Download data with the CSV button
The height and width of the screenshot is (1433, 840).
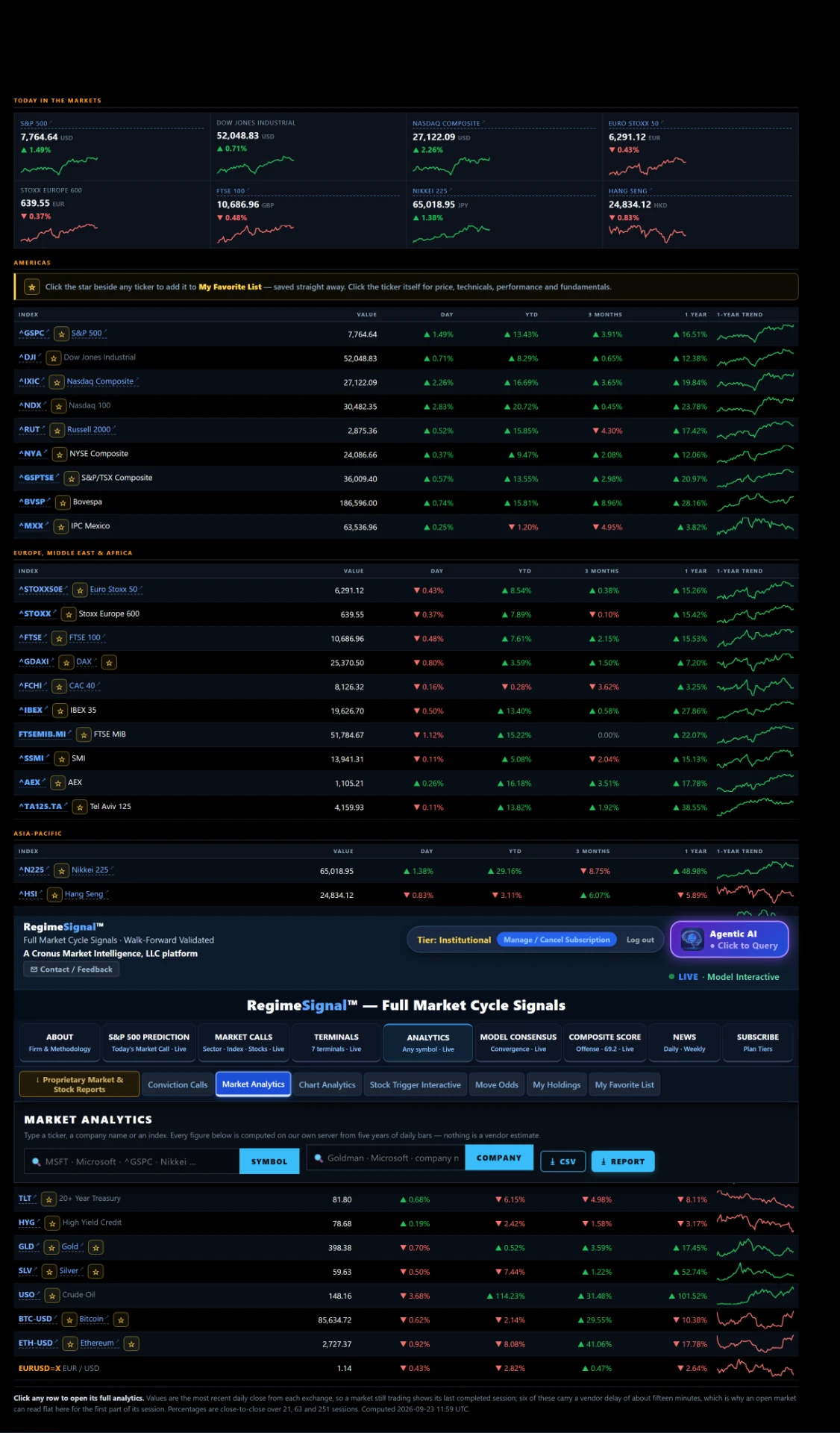click(x=562, y=1161)
